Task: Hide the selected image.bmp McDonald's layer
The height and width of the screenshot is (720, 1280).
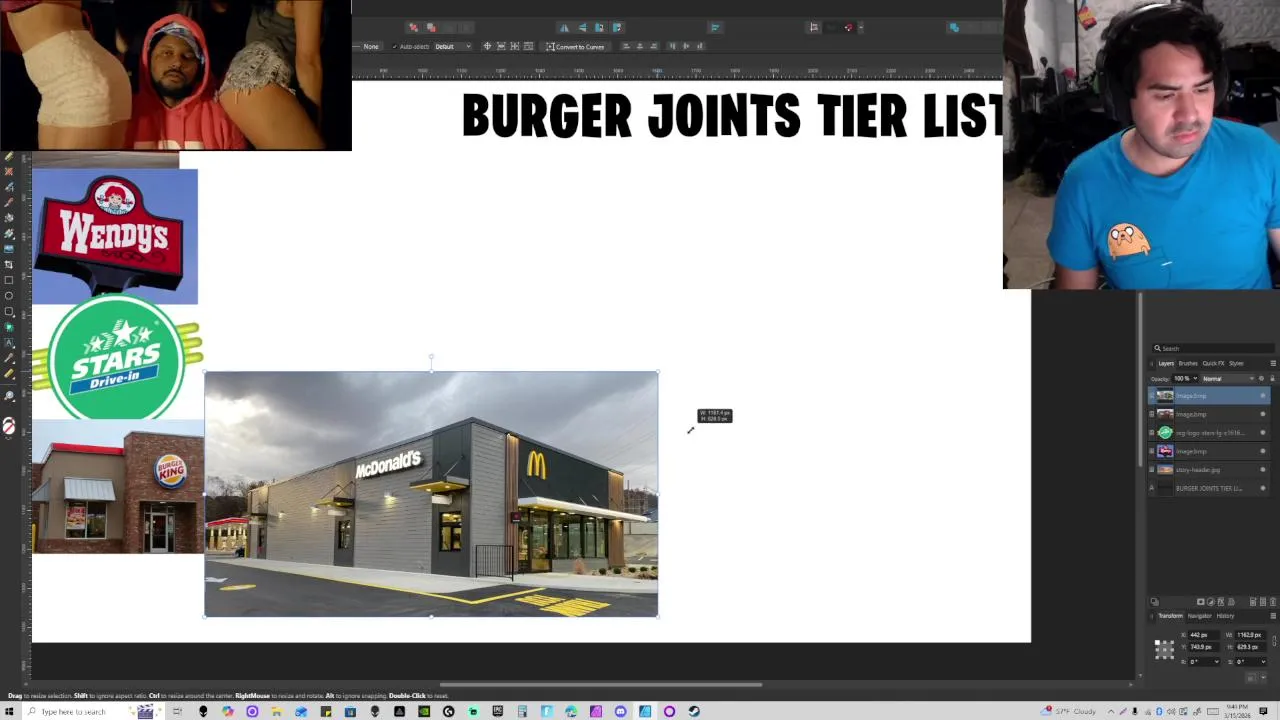Action: coord(1263,396)
